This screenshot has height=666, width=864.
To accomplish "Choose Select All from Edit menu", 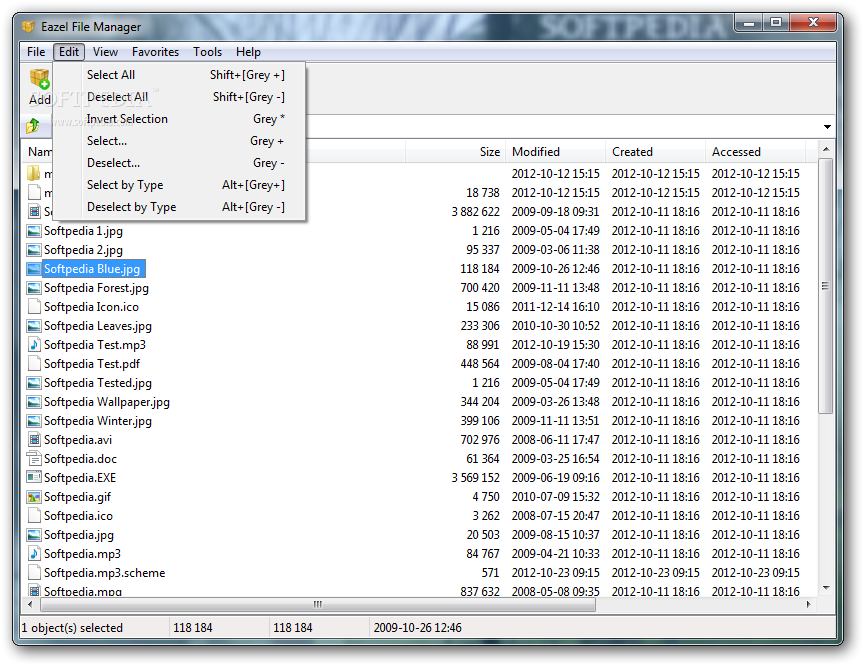I will (179, 75).
